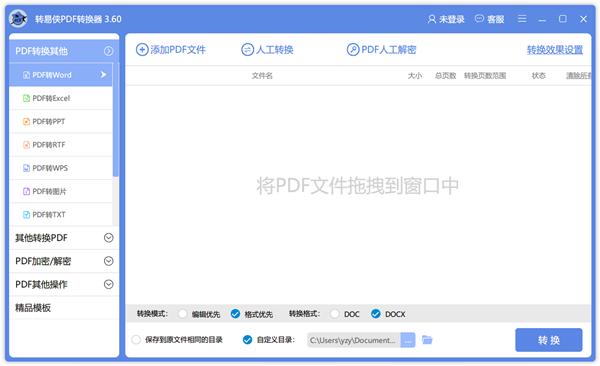
Task: Minimize the window
Action: coord(542,19)
